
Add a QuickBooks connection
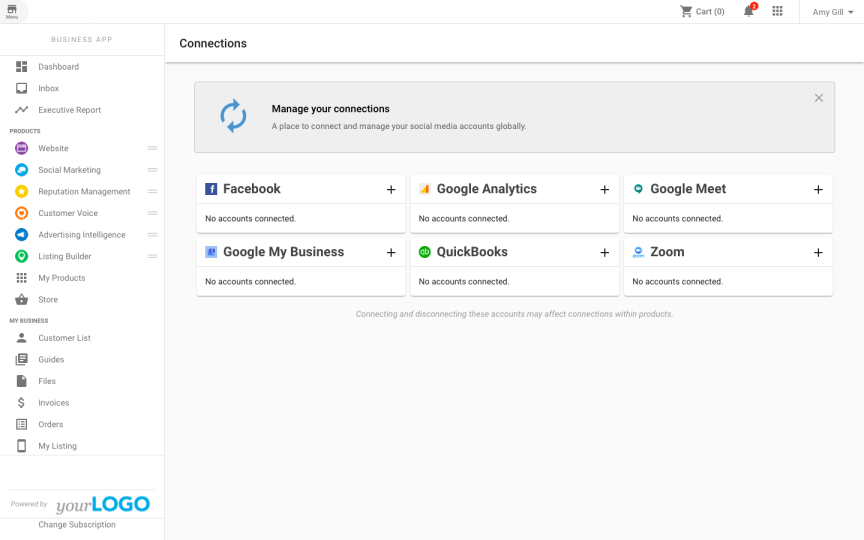(x=604, y=252)
